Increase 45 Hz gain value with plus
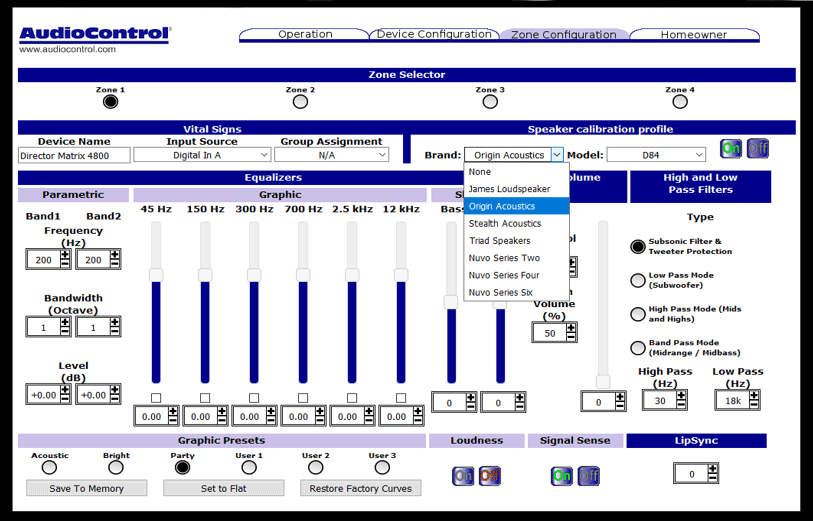Viewport: 813px width, 521px height. [173, 412]
